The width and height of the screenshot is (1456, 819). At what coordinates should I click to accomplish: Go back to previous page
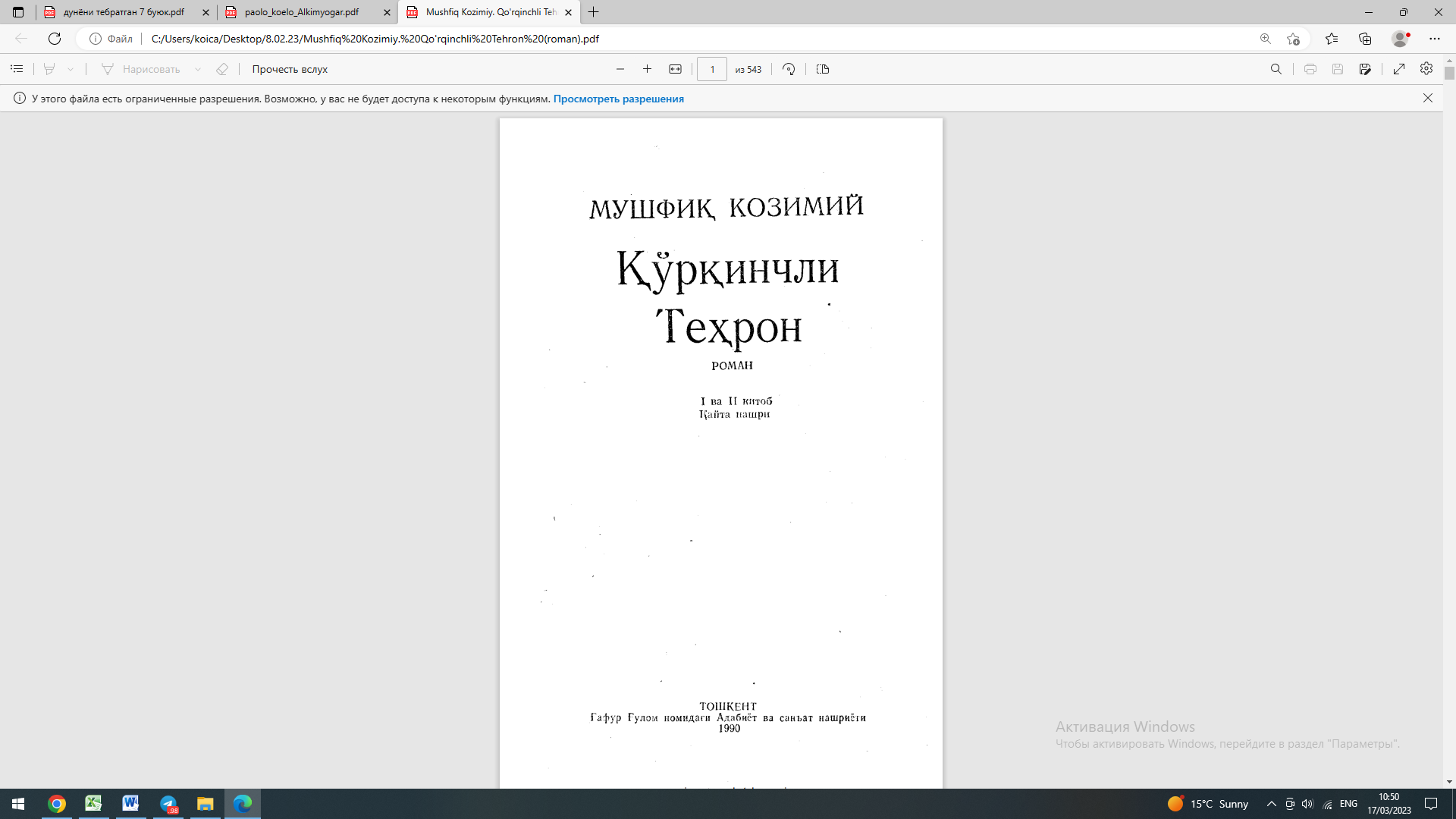pyautogui.click(x=21, y=39)
